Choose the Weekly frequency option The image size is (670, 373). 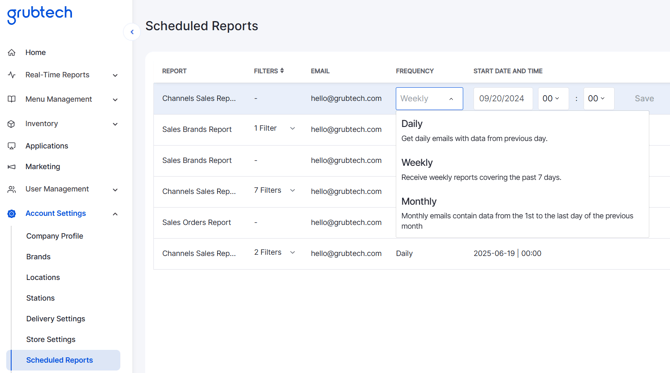click(x=522, y=170)
